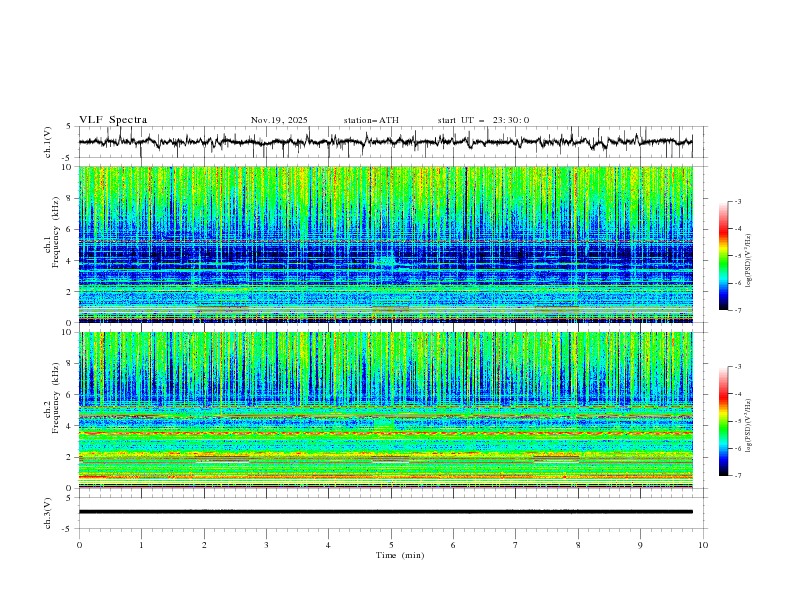Click the lower colorbar "log(PSD)(V²/Hz)" label
Viewport: 792px width, 612px height.
[749, 425]
